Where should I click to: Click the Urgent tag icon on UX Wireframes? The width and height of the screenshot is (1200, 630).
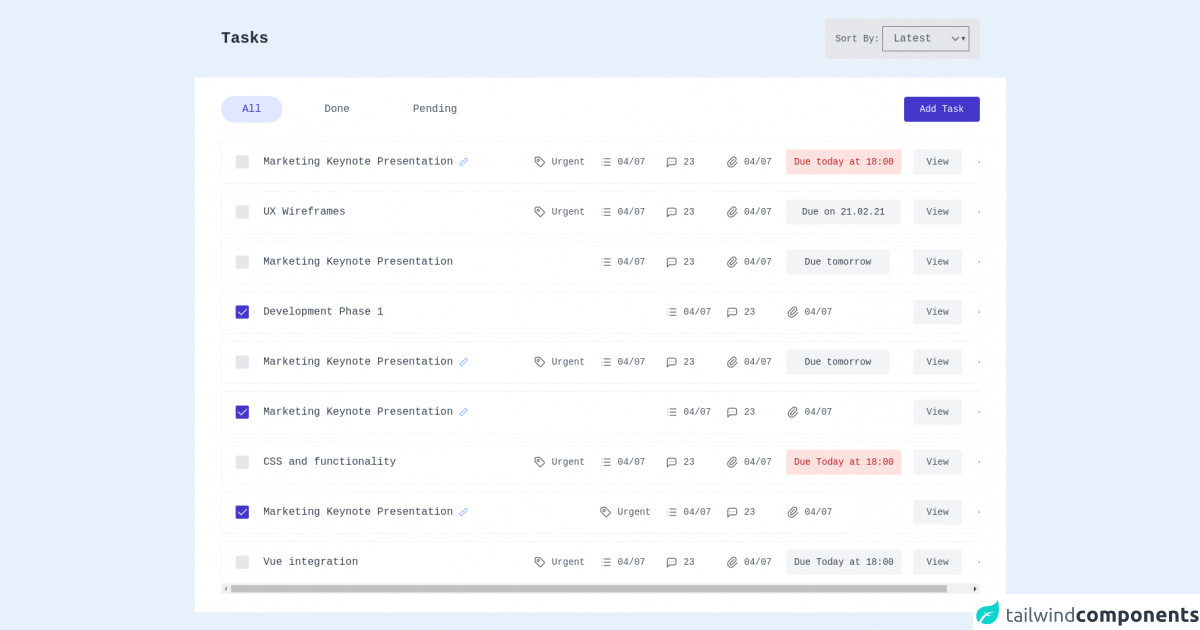539,211
